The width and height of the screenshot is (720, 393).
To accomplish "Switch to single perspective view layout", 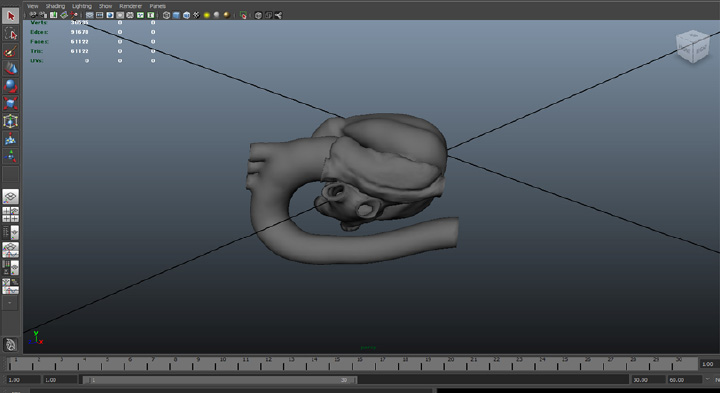I will [11, 196].
